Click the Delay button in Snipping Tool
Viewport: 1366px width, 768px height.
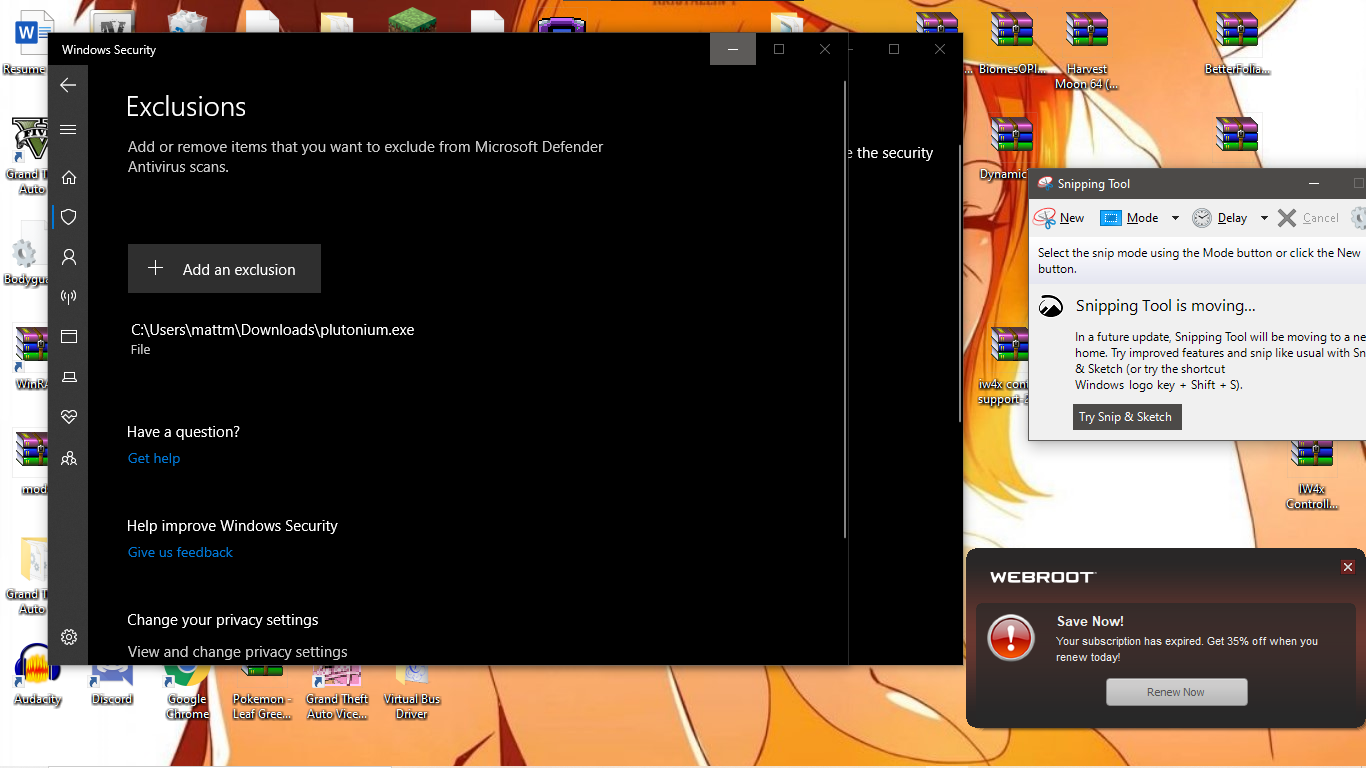1220,218
